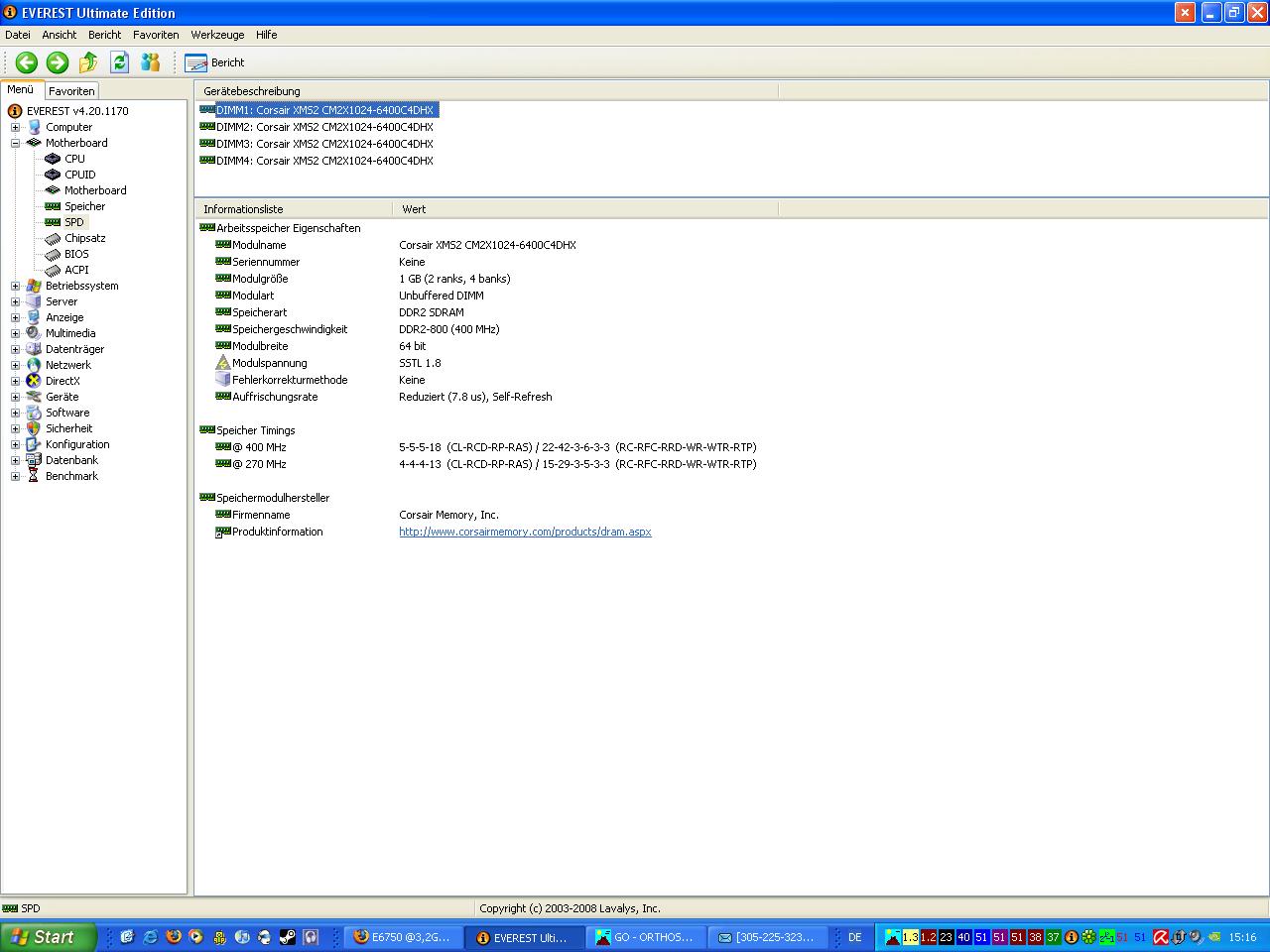Viewport: 1270px width, 952px height.
Task: Select the BIOS icon in the tree
Action: point(53,254)
